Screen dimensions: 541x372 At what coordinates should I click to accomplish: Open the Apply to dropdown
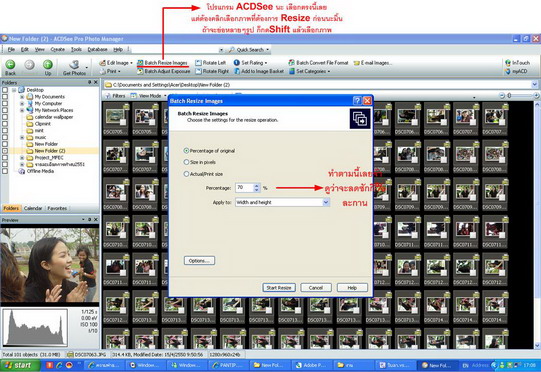click(282, 202)
